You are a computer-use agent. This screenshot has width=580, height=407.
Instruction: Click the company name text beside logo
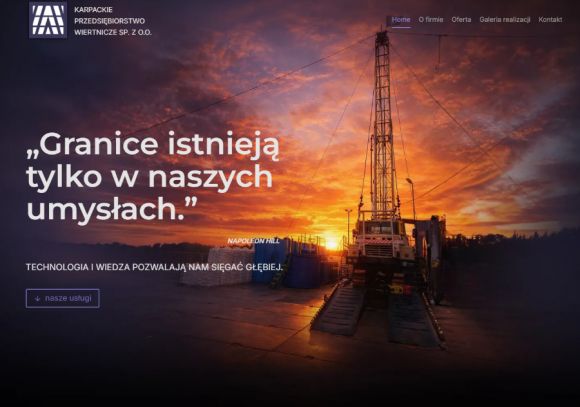tap(113, 21)
